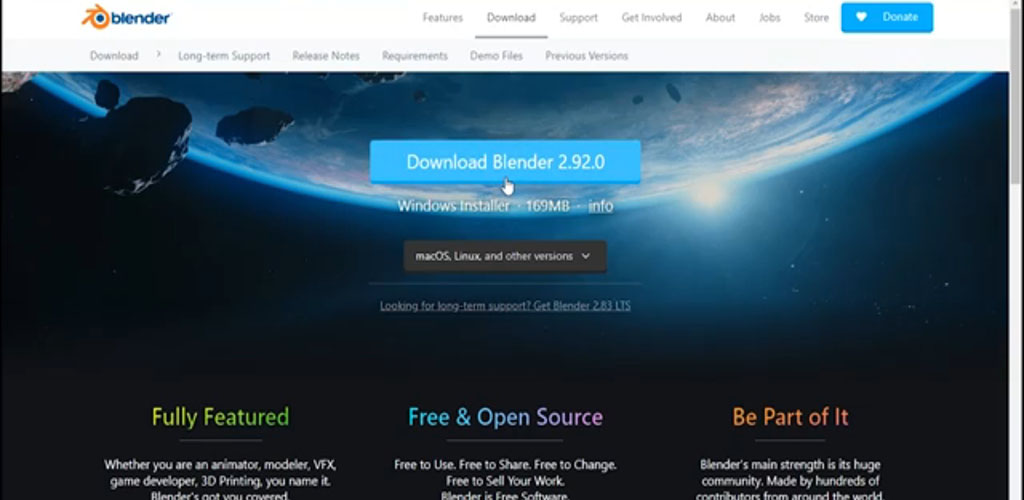Open the Requirements page
Viewport: 1024px width, 500px height.
pos(415,56)
